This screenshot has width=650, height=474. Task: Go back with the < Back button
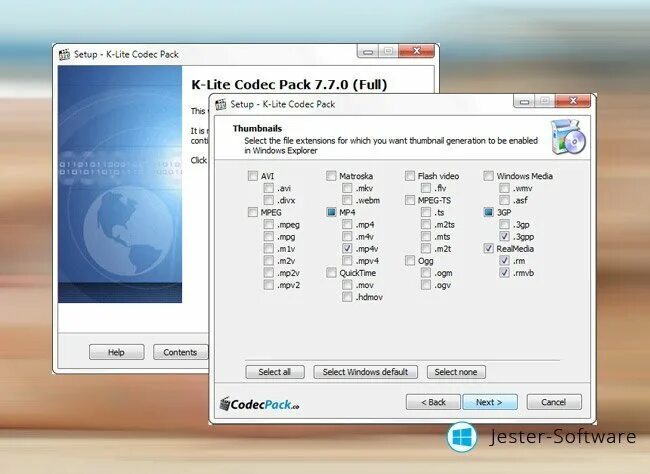click(433, 402)
